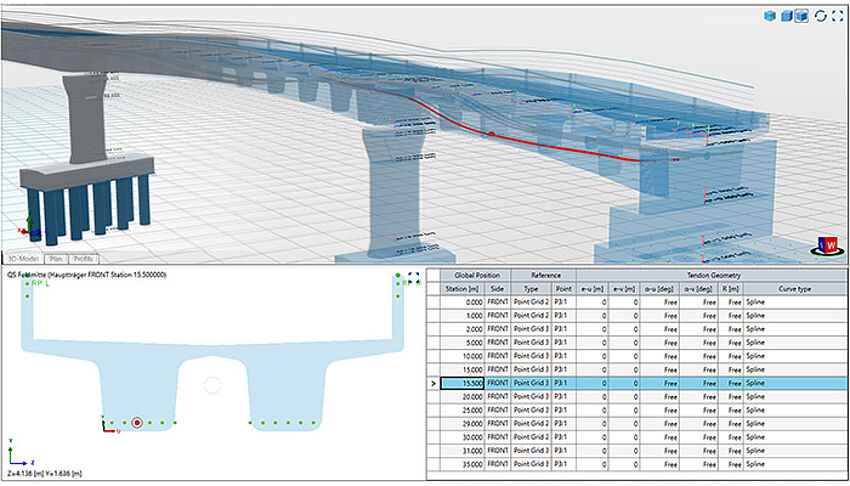Screen dimensions: 850x486
Task: Select the red tendon line in 3D model
Action: [560, 143]
